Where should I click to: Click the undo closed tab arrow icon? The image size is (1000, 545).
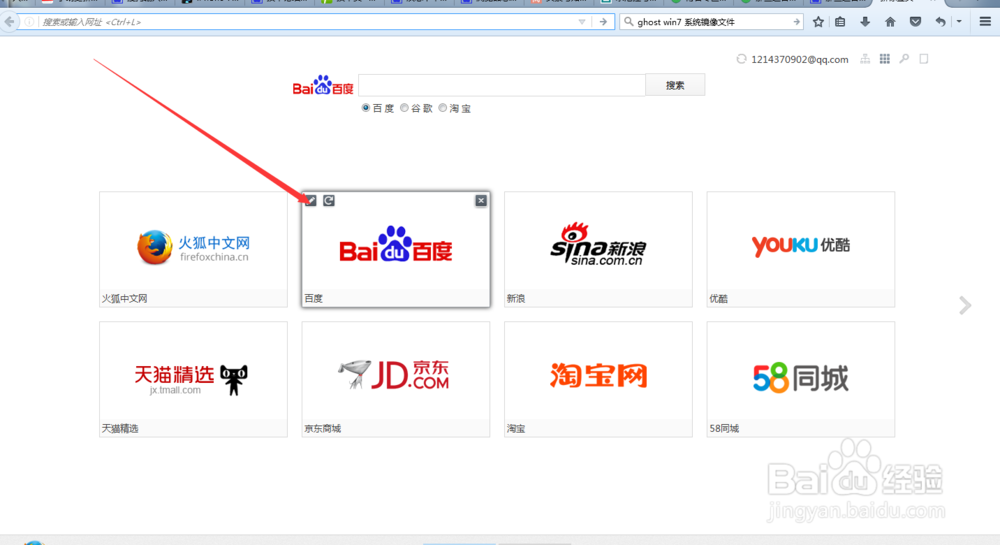click(x=940, y=22)
